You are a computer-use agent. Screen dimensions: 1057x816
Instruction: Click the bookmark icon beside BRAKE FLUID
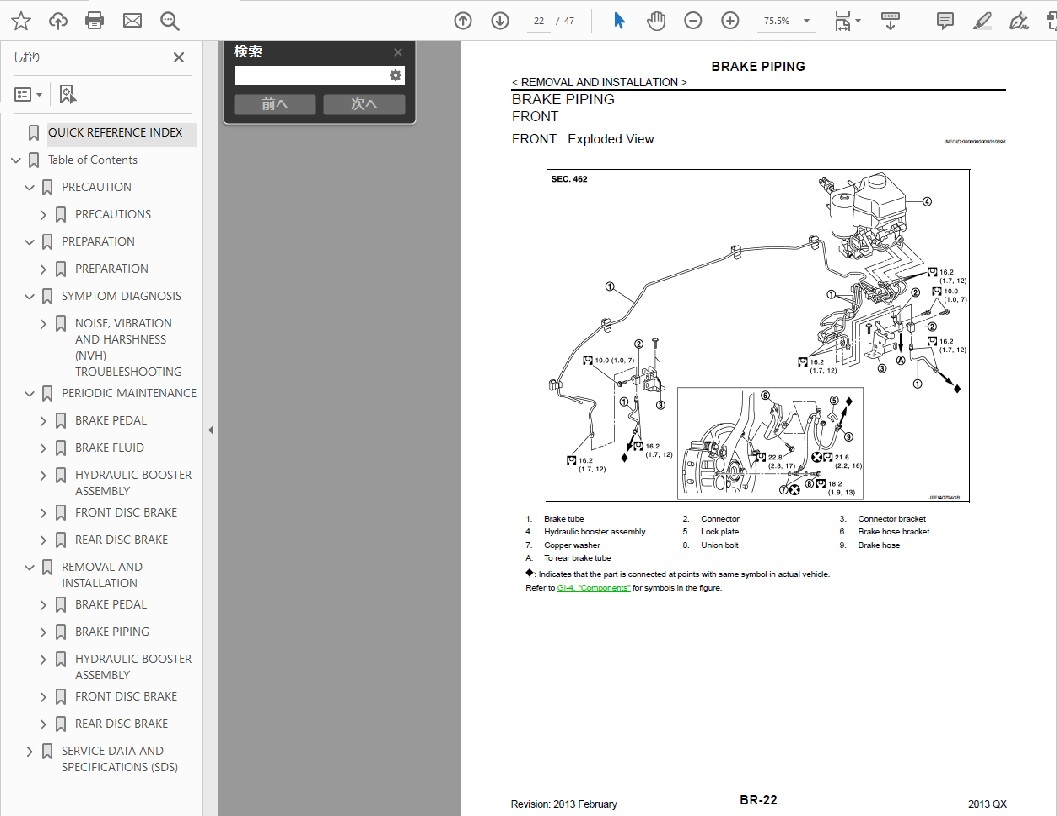pos(61,448)
